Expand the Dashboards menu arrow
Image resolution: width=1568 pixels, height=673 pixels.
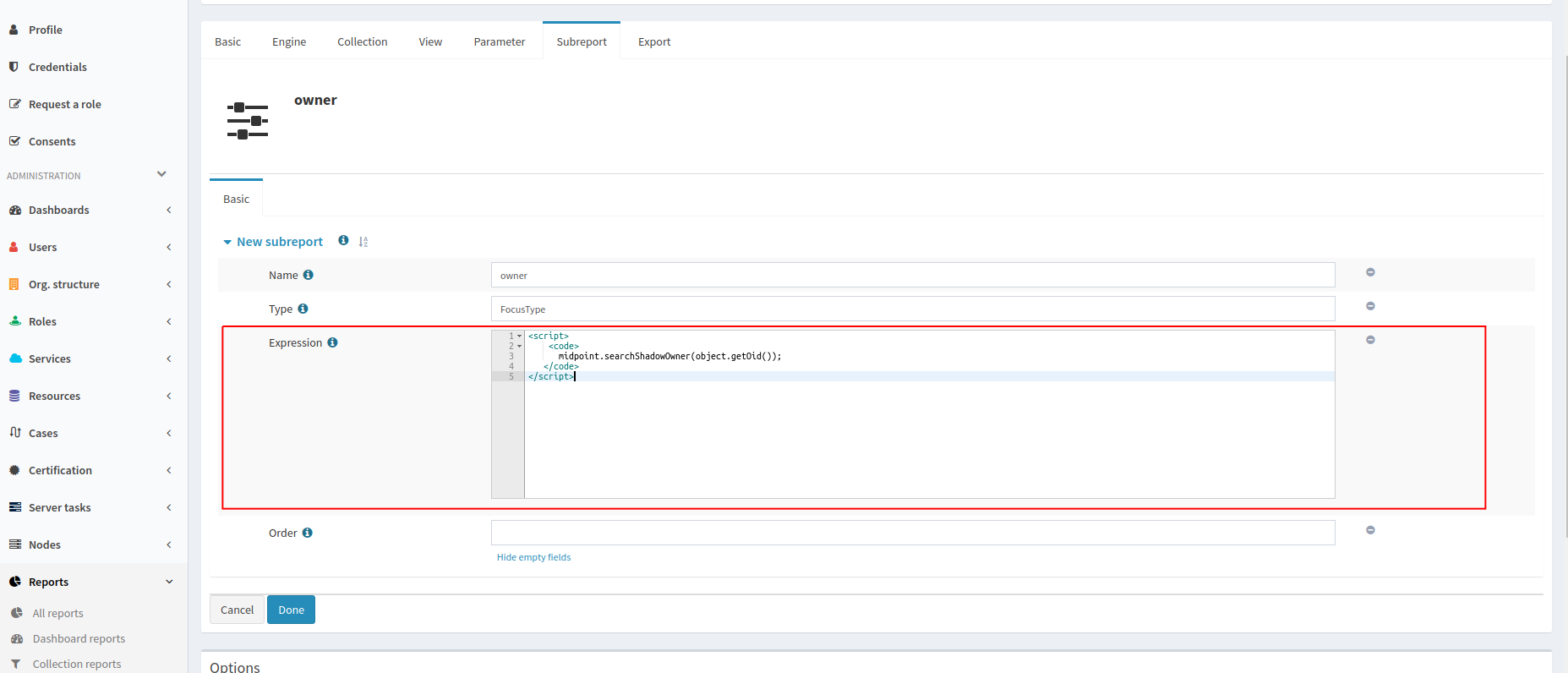click(169, 210)
